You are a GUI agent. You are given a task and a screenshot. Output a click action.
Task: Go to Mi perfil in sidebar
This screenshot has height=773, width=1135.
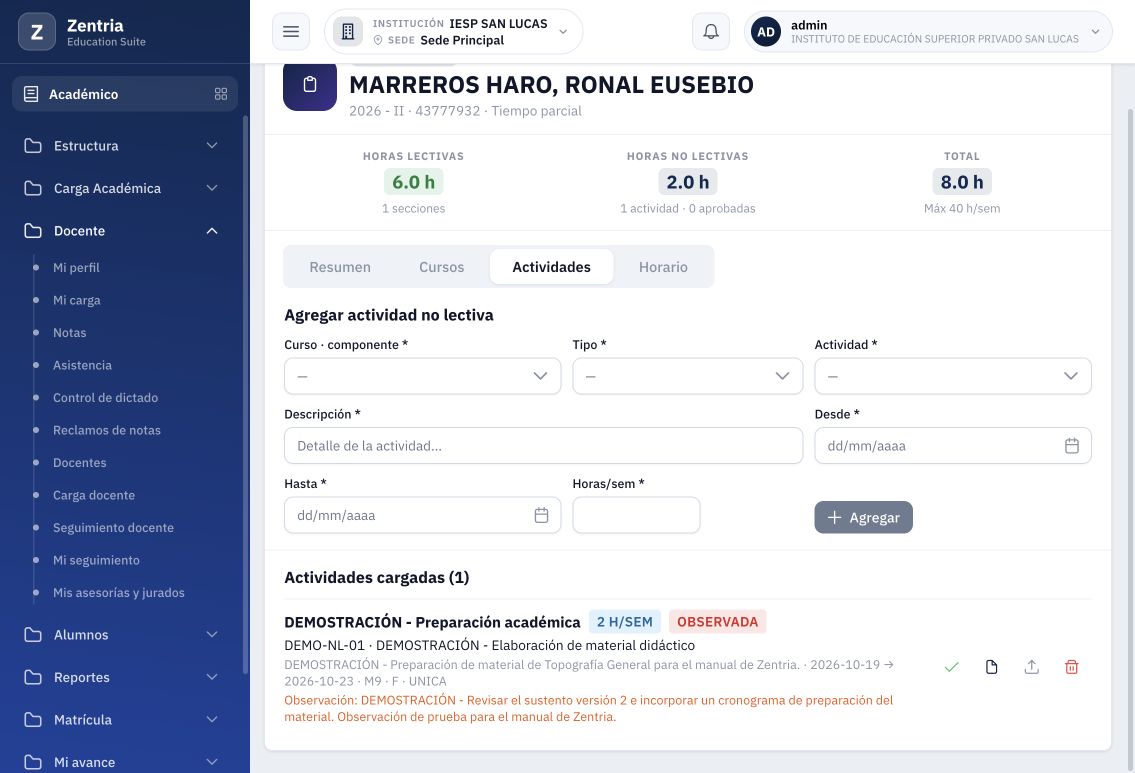[x=76, y=268]
